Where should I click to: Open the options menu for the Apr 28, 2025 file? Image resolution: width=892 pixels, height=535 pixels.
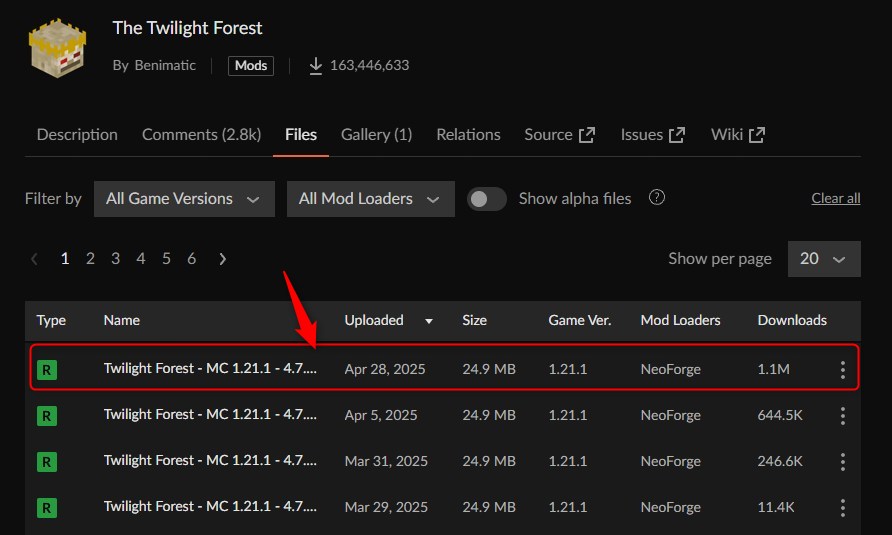843,370
